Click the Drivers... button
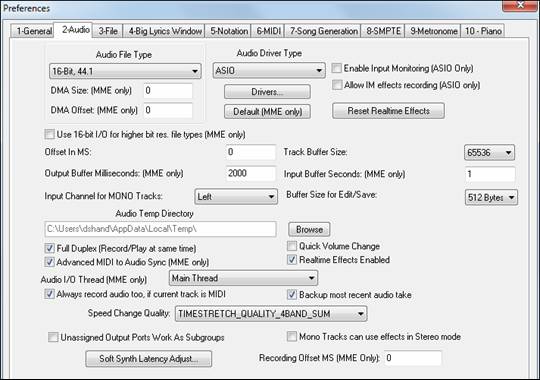540x380 pixels. [267, 92]
